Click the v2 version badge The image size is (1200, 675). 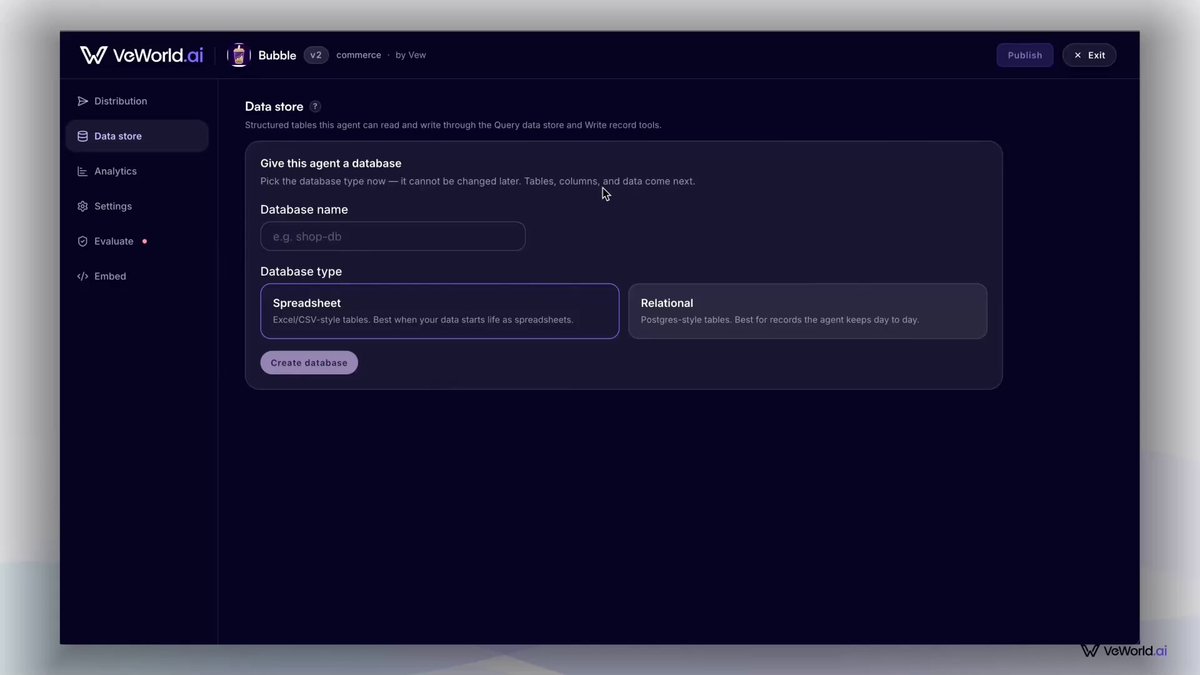tap(316, 55)
